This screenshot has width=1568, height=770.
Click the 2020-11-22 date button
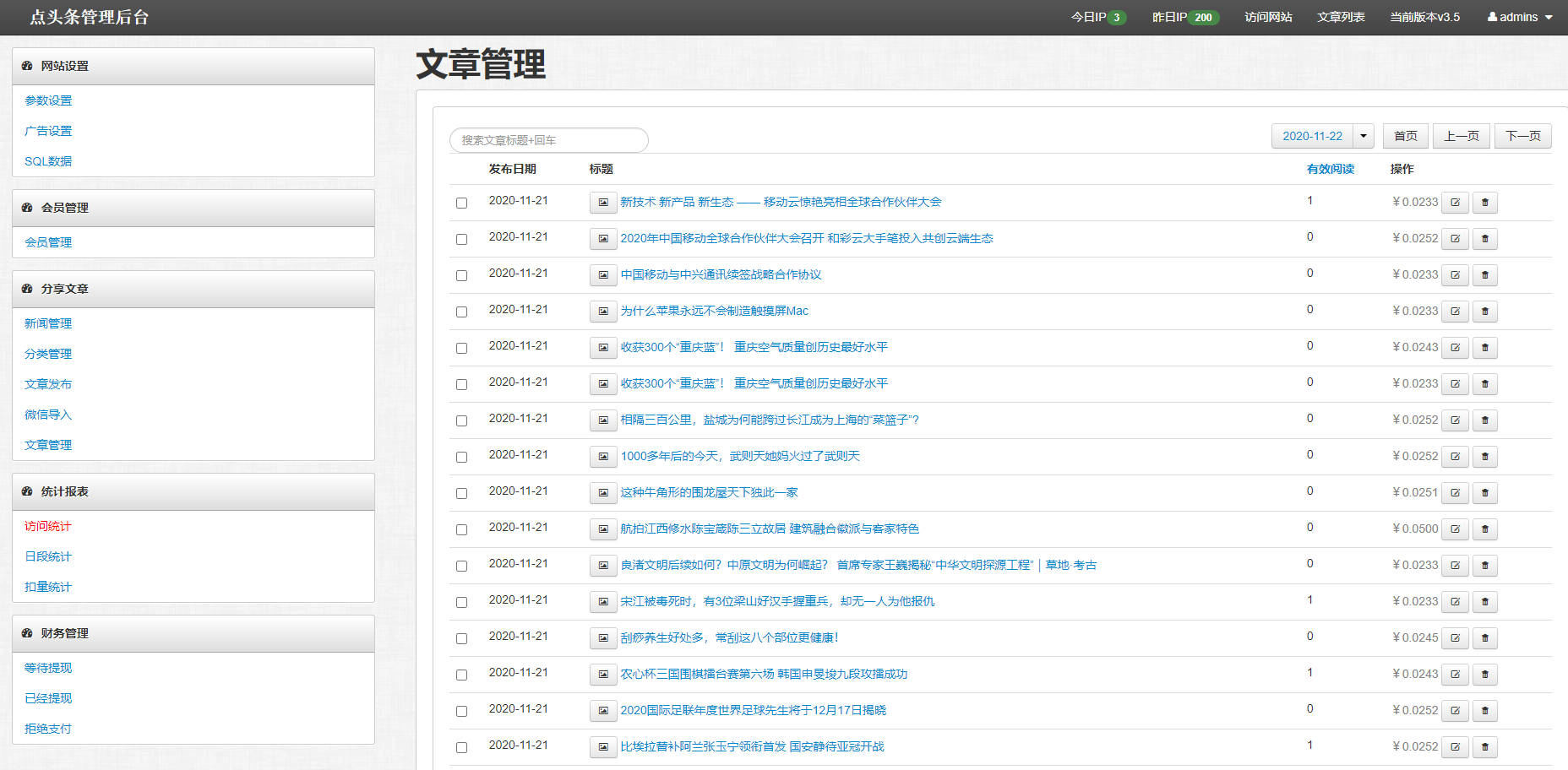click(1312, 136)
